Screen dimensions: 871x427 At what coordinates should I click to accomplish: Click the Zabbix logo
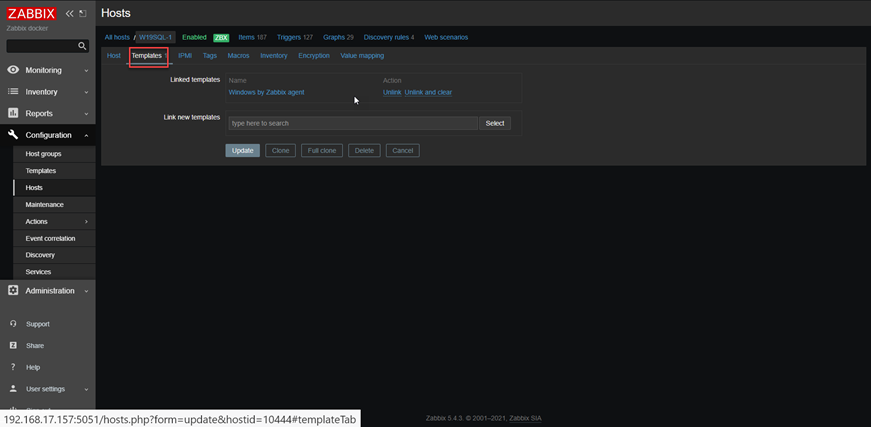[x=31, y=13]
